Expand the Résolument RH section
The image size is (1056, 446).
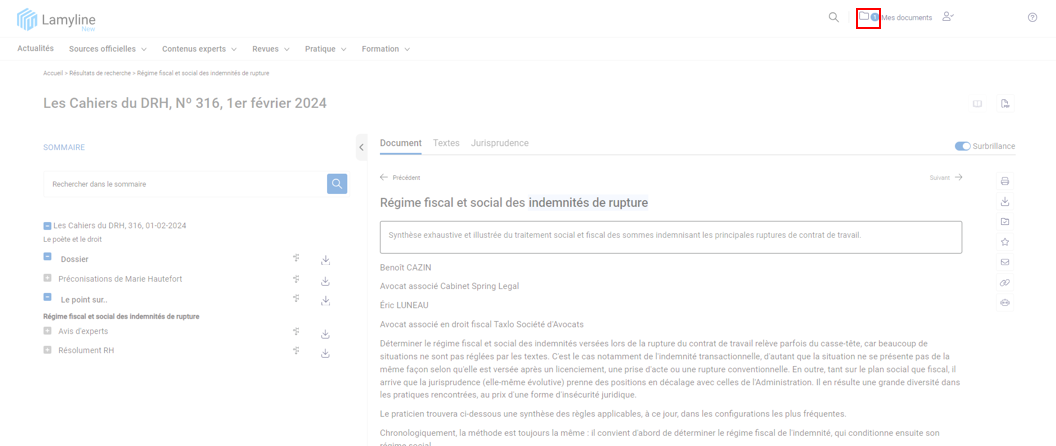(47, 350)
